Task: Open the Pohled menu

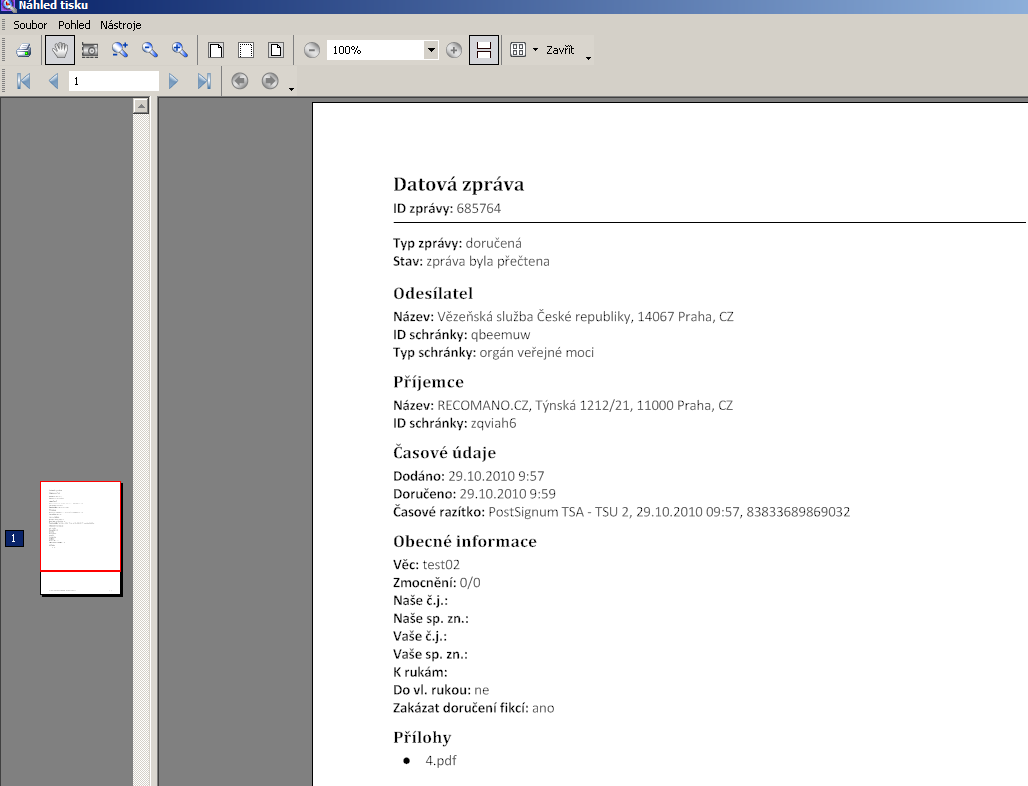Action: point(74,25)
